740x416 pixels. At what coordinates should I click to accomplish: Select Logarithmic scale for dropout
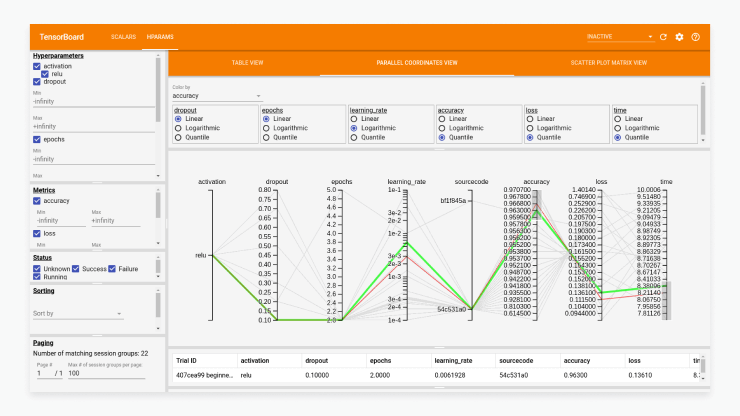click(178, 128)
